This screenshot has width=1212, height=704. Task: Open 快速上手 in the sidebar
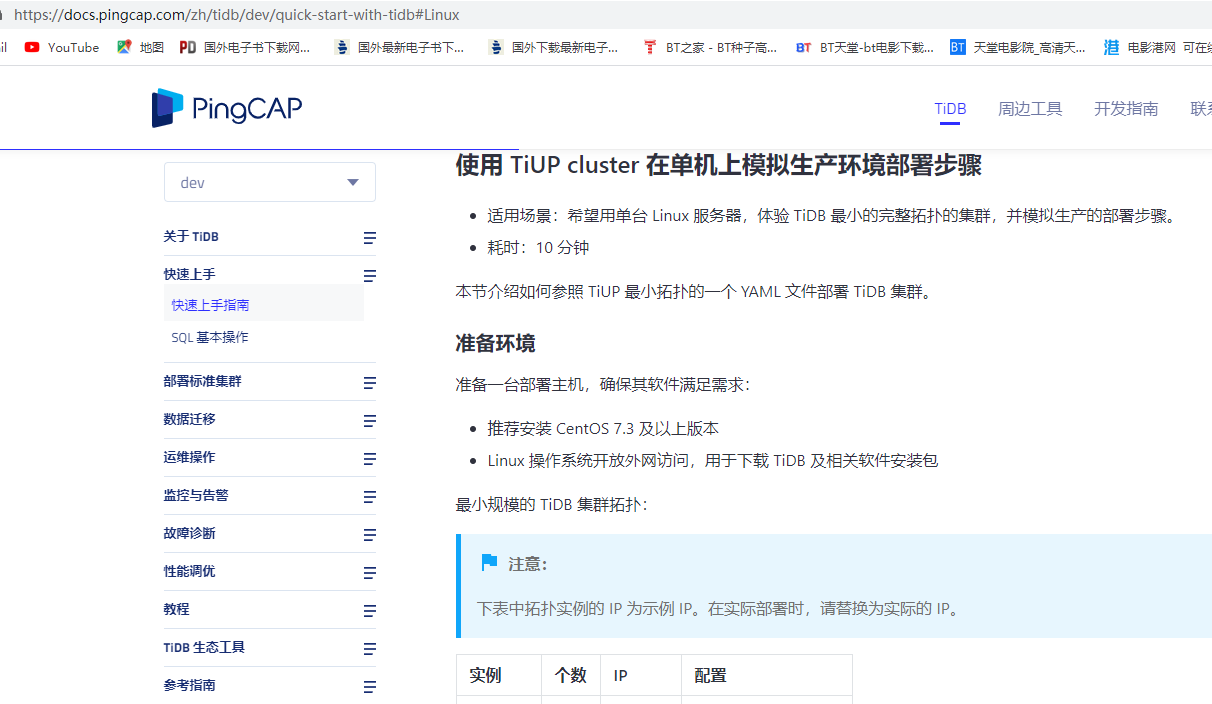[x=190, y=274]
